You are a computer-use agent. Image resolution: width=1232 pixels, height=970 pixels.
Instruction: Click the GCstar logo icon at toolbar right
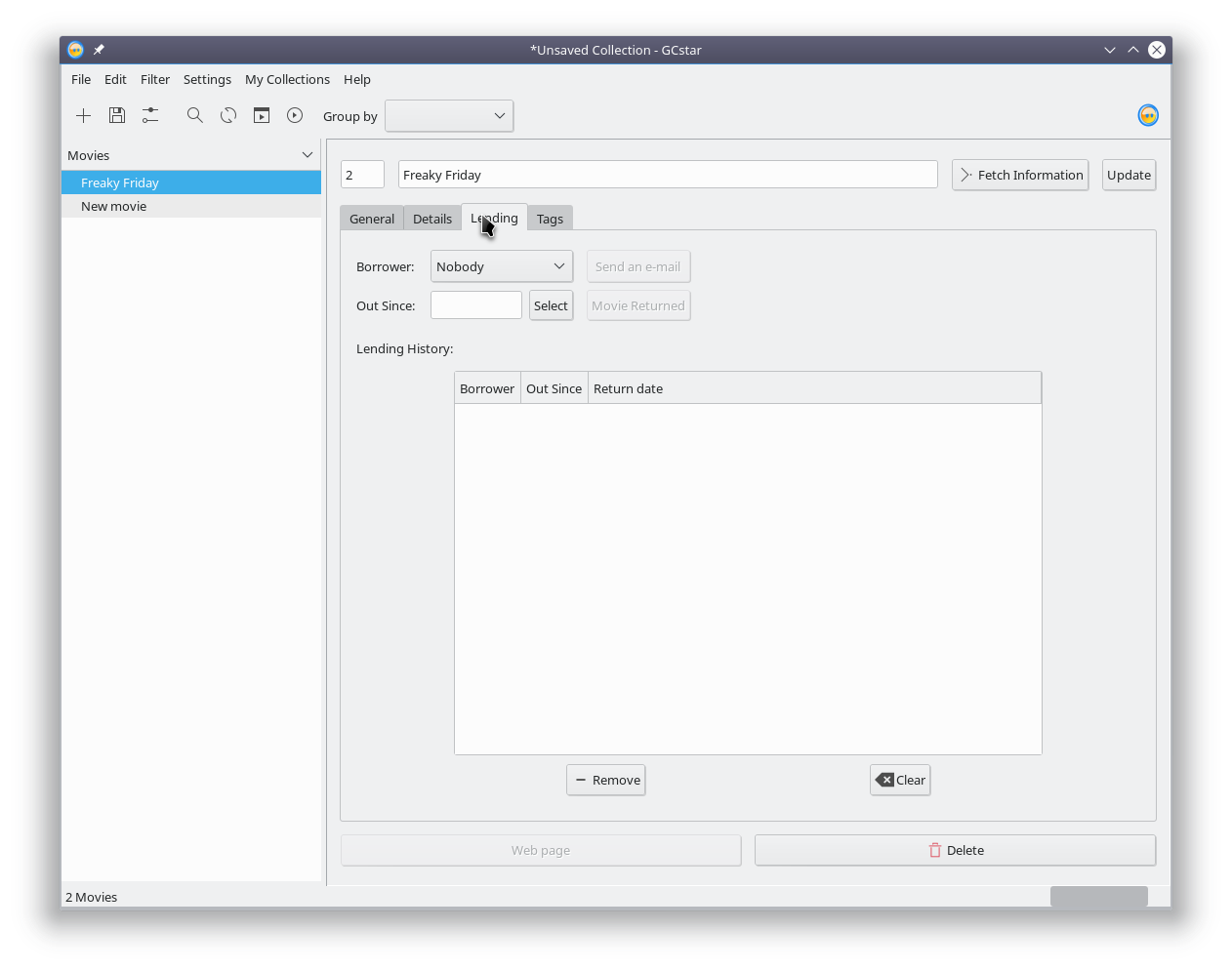pyautogui.click(x=1148, y=116)
